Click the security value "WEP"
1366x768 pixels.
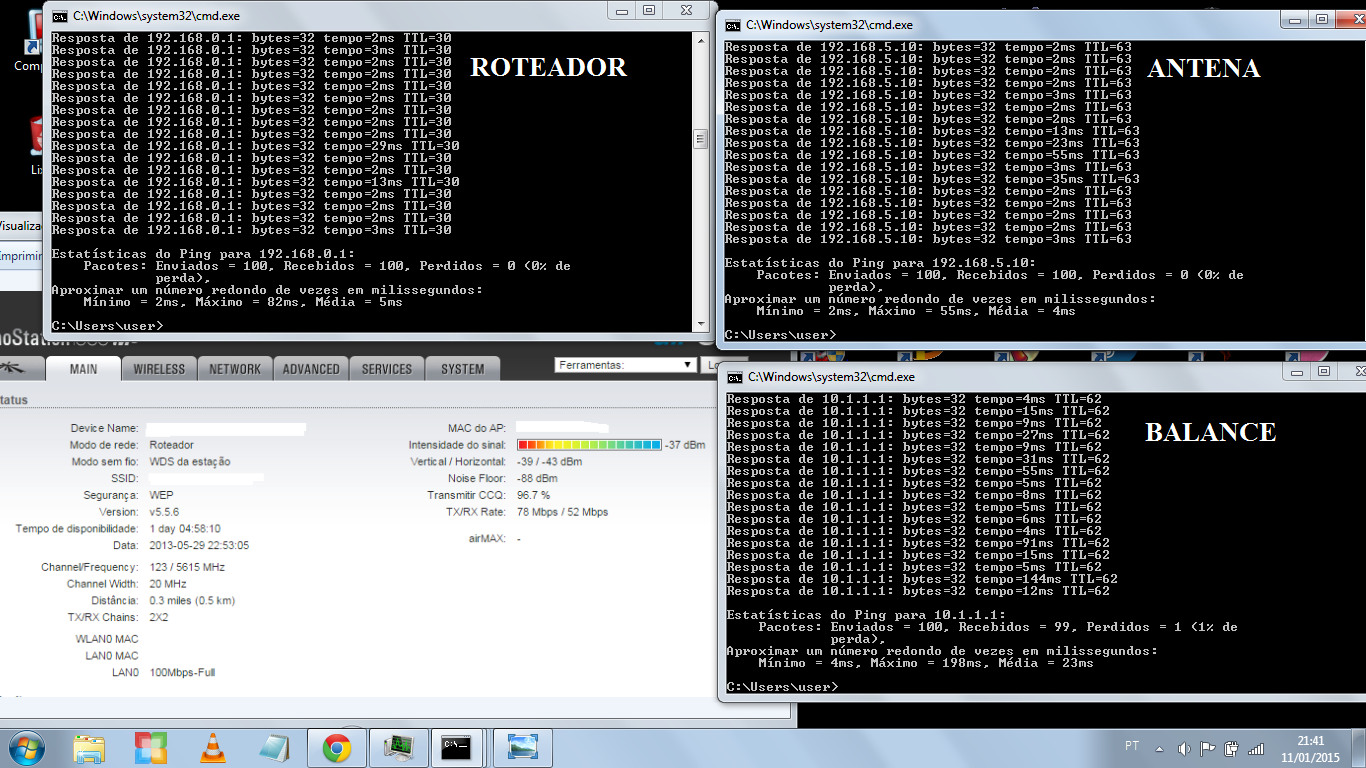coord(161,495)
